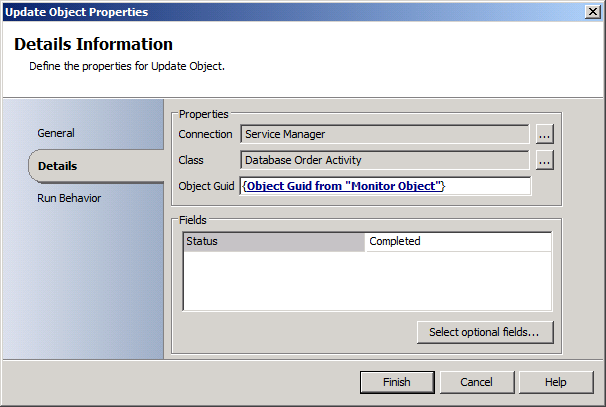Click the Database Order Activity class field
This screenshot has width=606, height=407.
[384, 160]
